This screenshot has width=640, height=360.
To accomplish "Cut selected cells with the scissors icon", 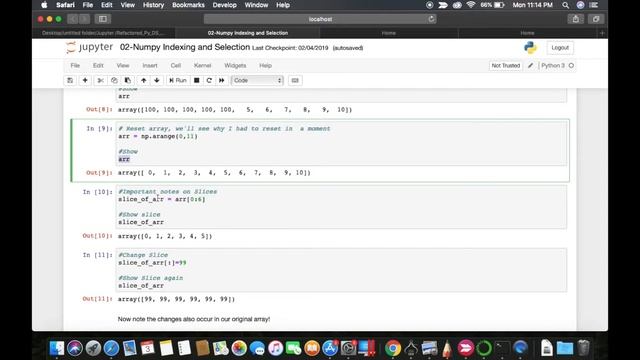I will pos(100,80).
